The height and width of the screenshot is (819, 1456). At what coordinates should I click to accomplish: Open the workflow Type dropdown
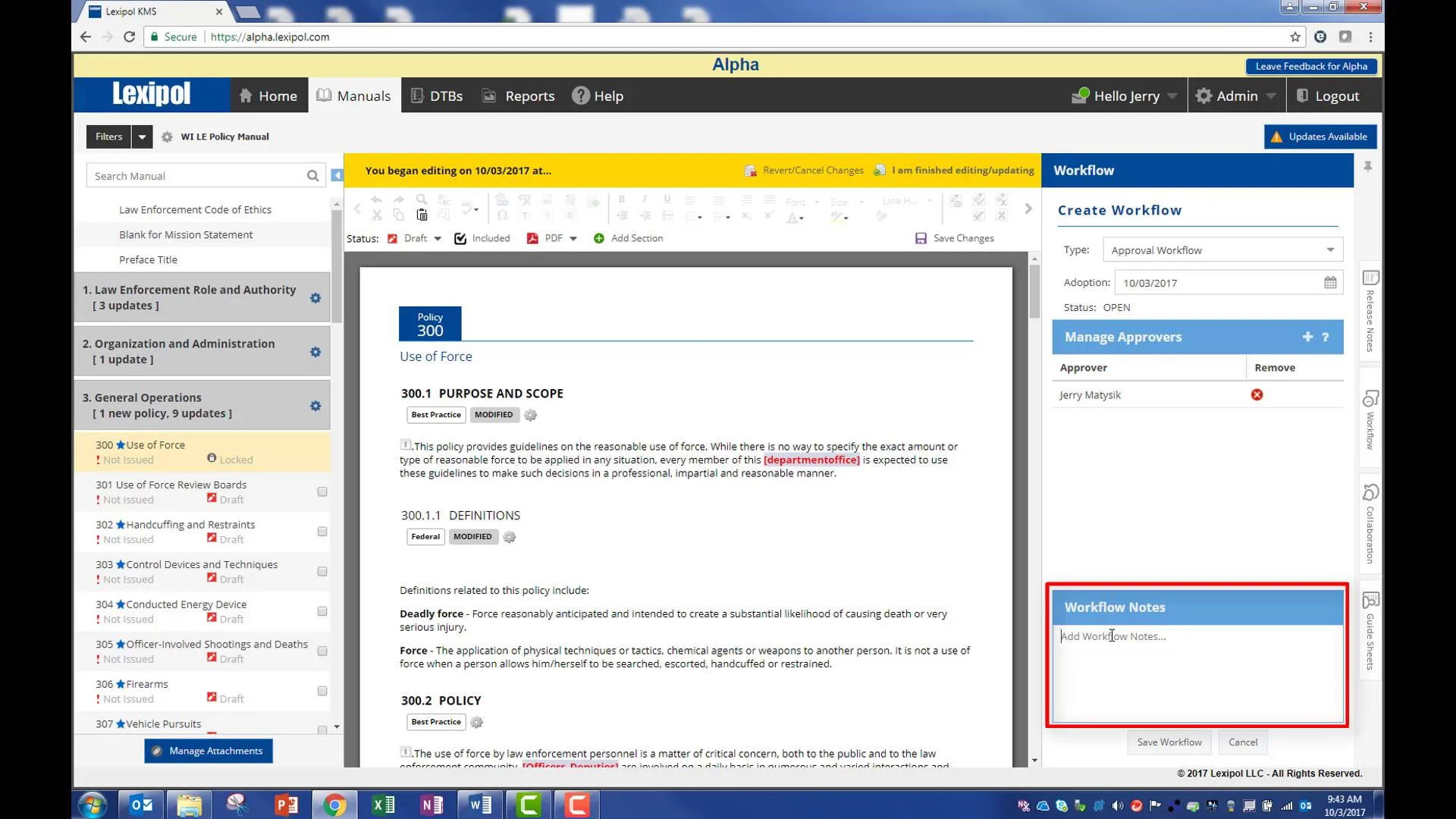(1222, 250)
